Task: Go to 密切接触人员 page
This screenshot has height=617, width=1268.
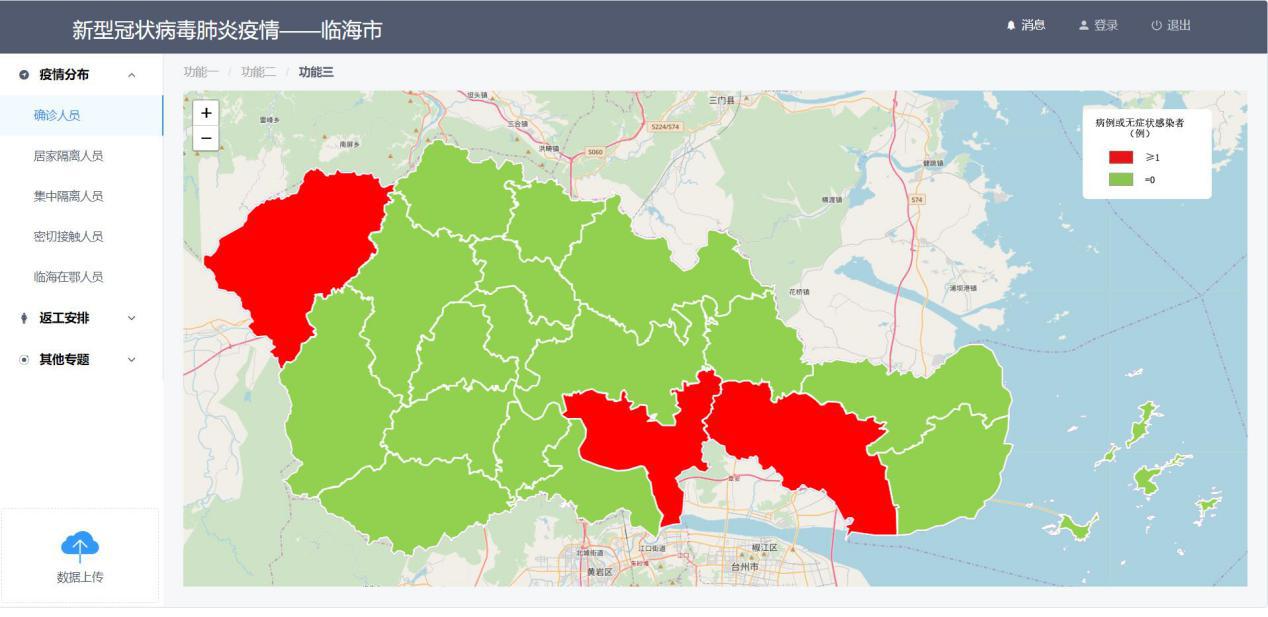Action: point(68,236)
